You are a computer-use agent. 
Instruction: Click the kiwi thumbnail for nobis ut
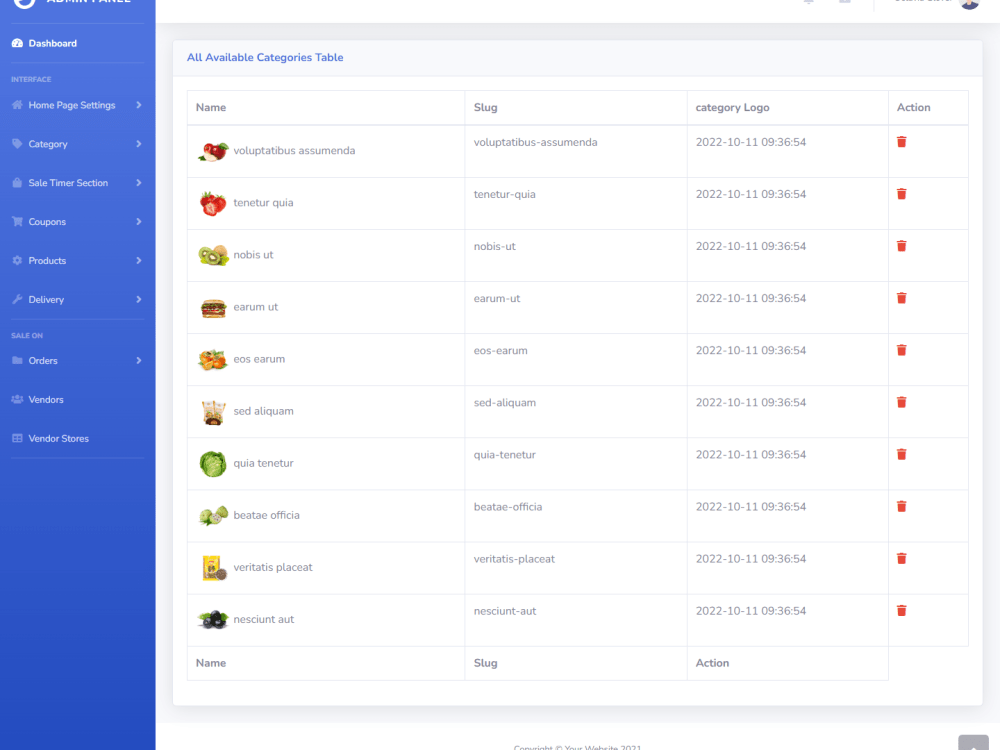(213, 255)
